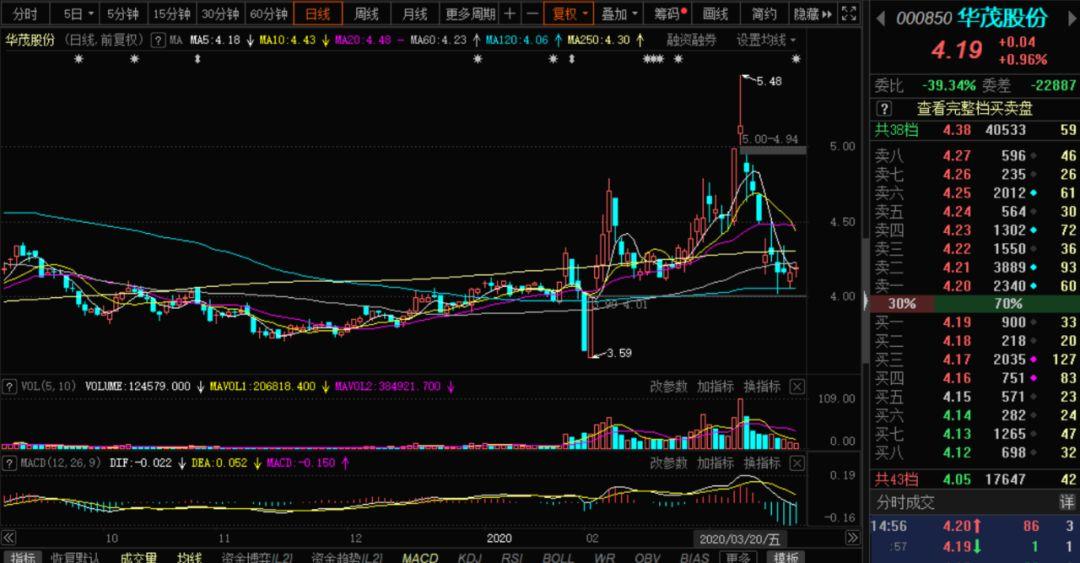The height and width of the screenshot is (563, 1080).
Task: Jump chart forward with double-right arrow
Action: click(x=853, y=538)
